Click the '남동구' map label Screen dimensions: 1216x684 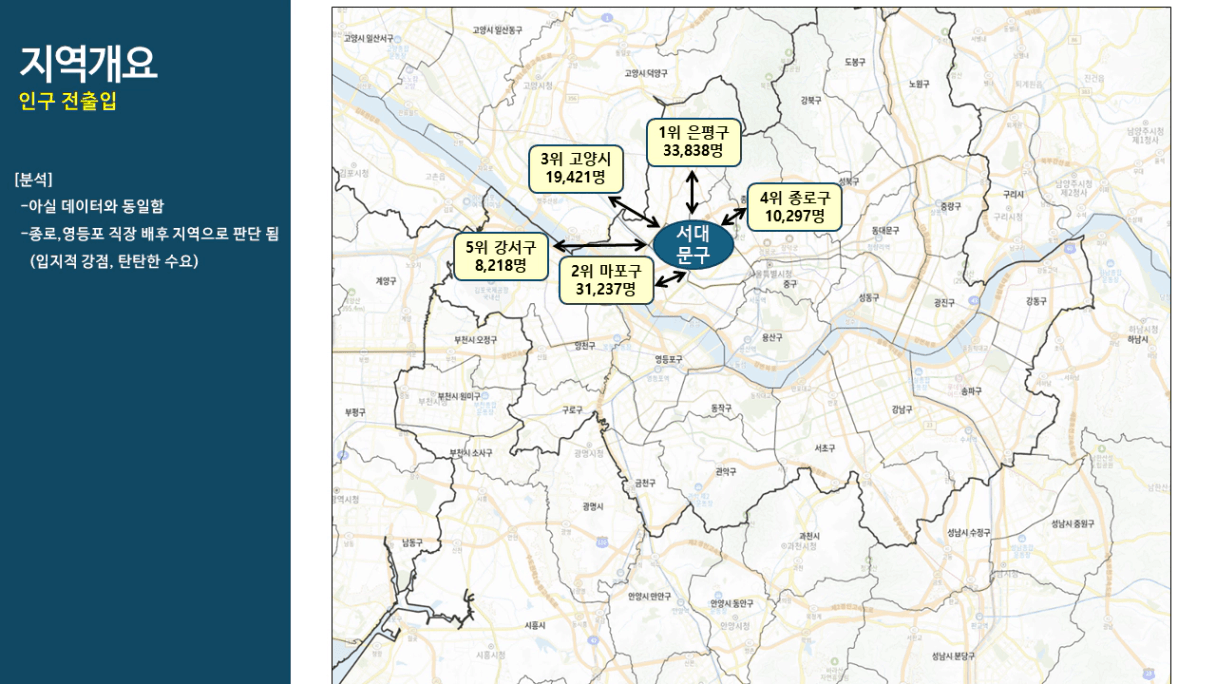413,542
